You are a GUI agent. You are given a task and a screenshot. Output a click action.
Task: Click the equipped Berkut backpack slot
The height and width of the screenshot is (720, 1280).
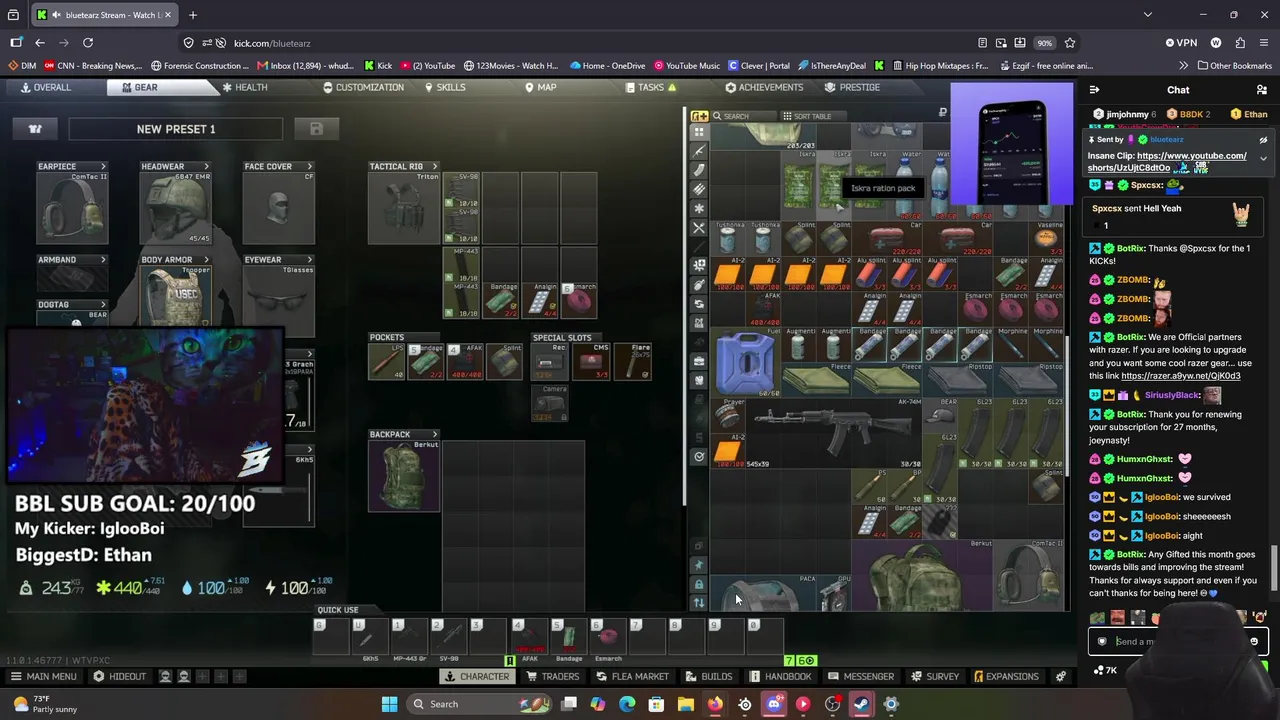pyautogui.click(x=404, y=475)
